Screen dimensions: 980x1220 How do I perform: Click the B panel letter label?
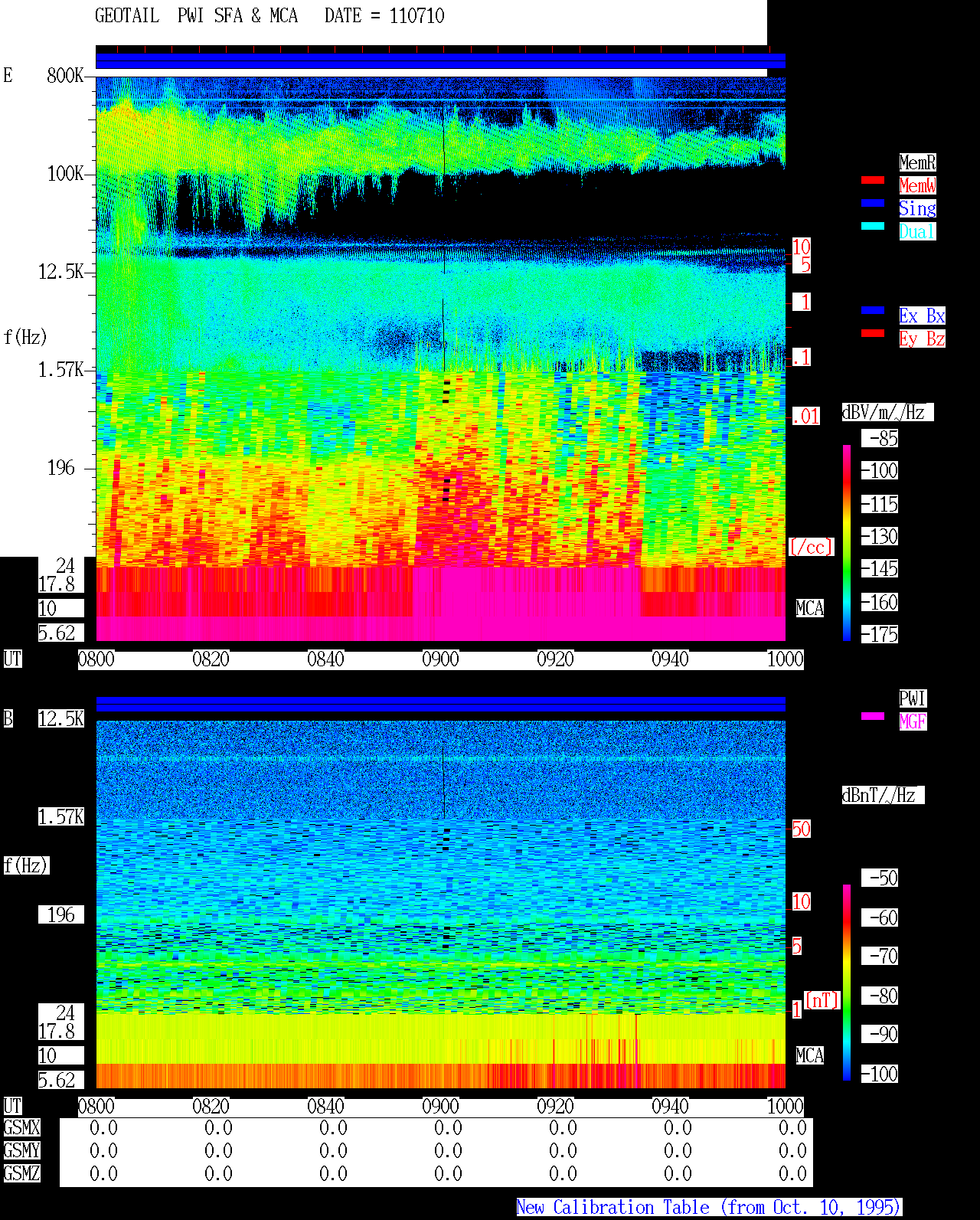click(8, 718)
